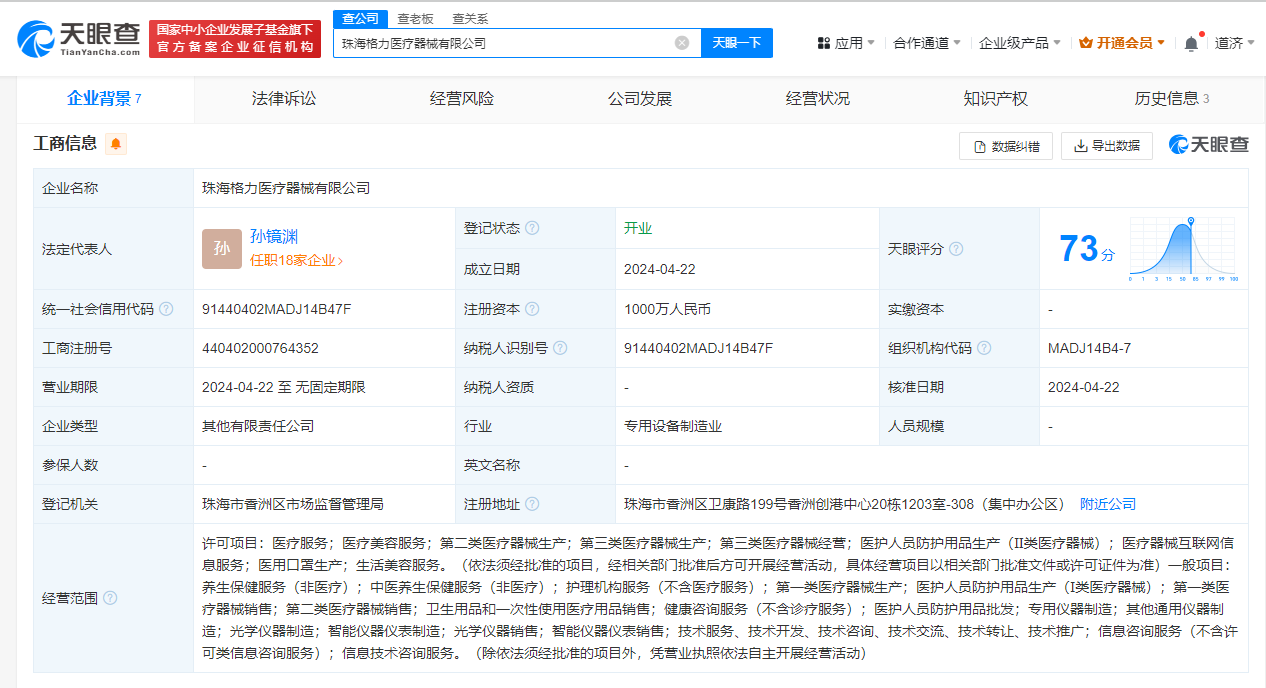Select the 历史信息 tab

[x=1172, y=98]
